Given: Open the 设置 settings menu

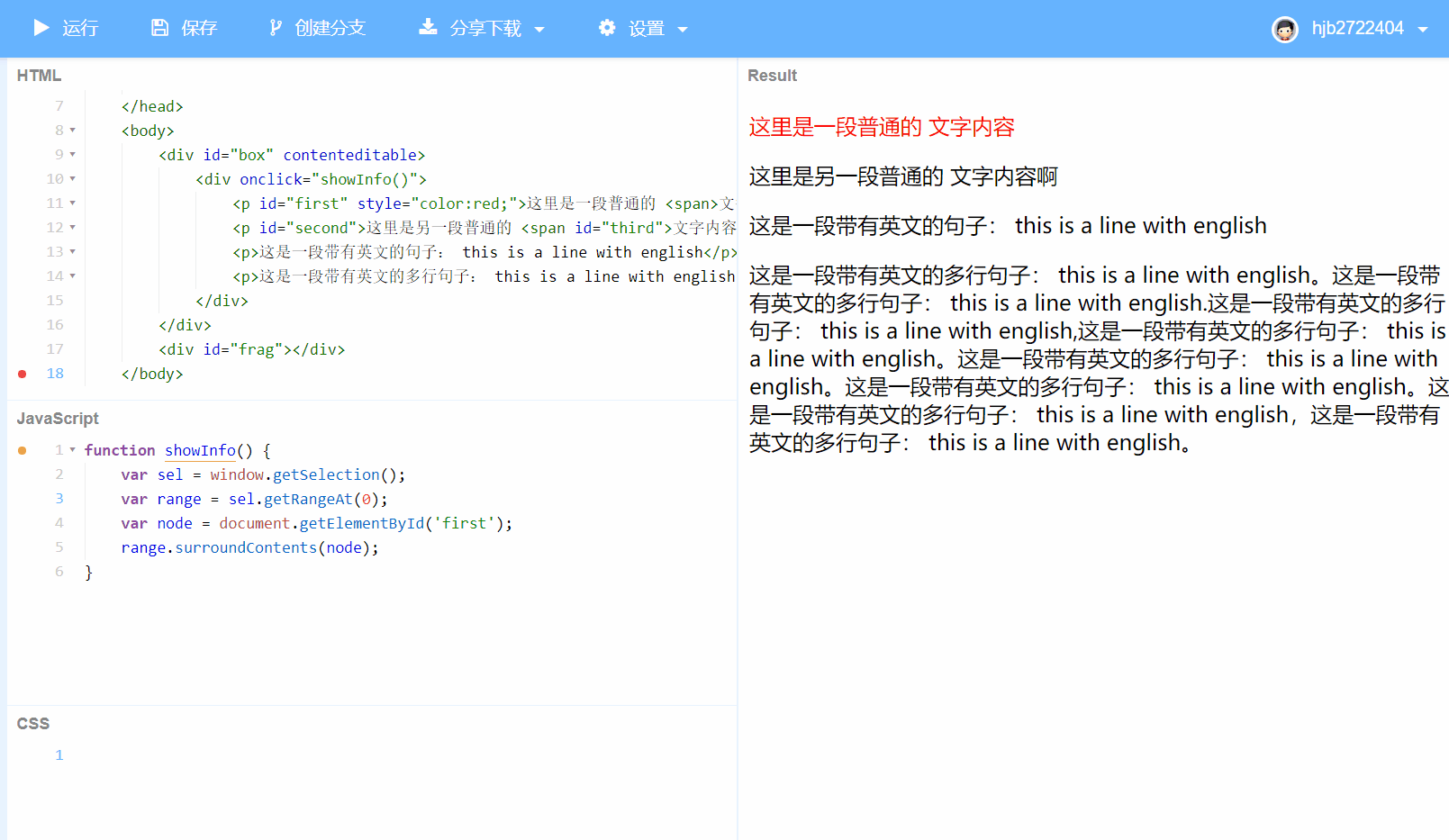Looking at the screenshot, I should tap(647, 29).
